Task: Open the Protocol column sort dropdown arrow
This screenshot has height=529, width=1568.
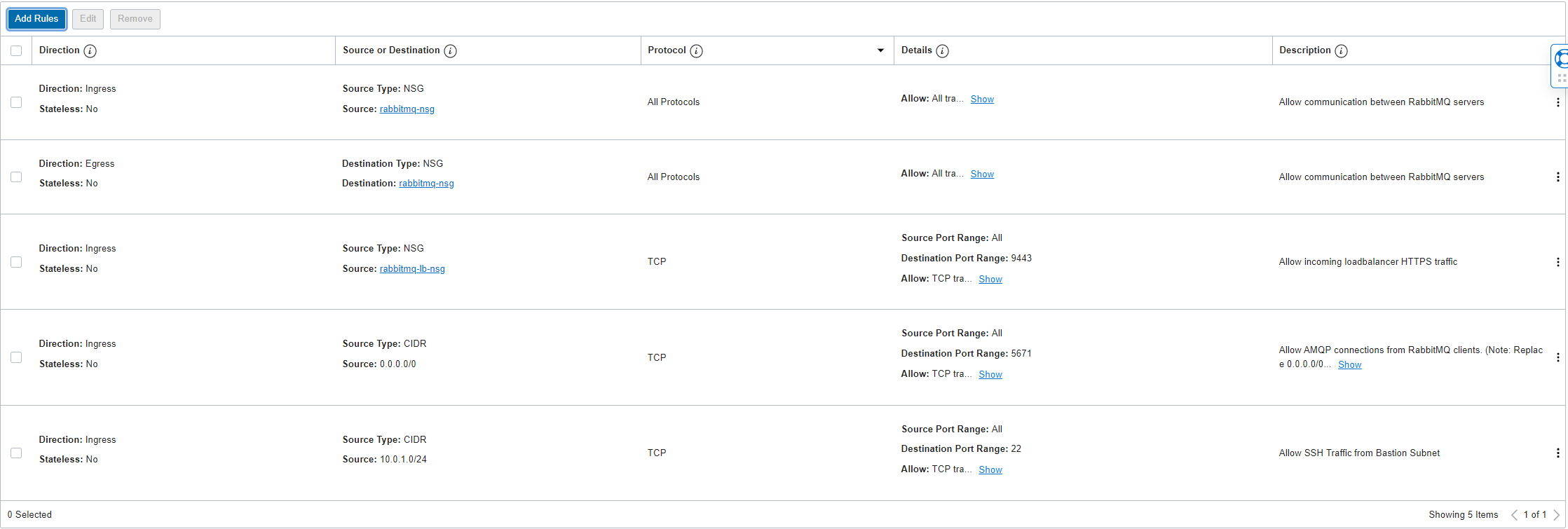Action: 880,50
